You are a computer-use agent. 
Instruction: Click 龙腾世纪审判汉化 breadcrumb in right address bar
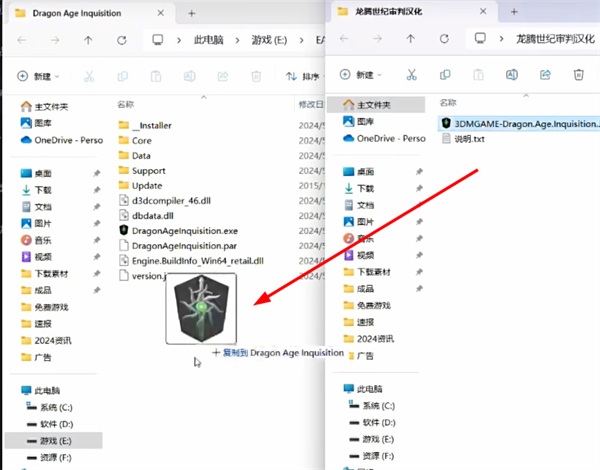click(555, 39)
